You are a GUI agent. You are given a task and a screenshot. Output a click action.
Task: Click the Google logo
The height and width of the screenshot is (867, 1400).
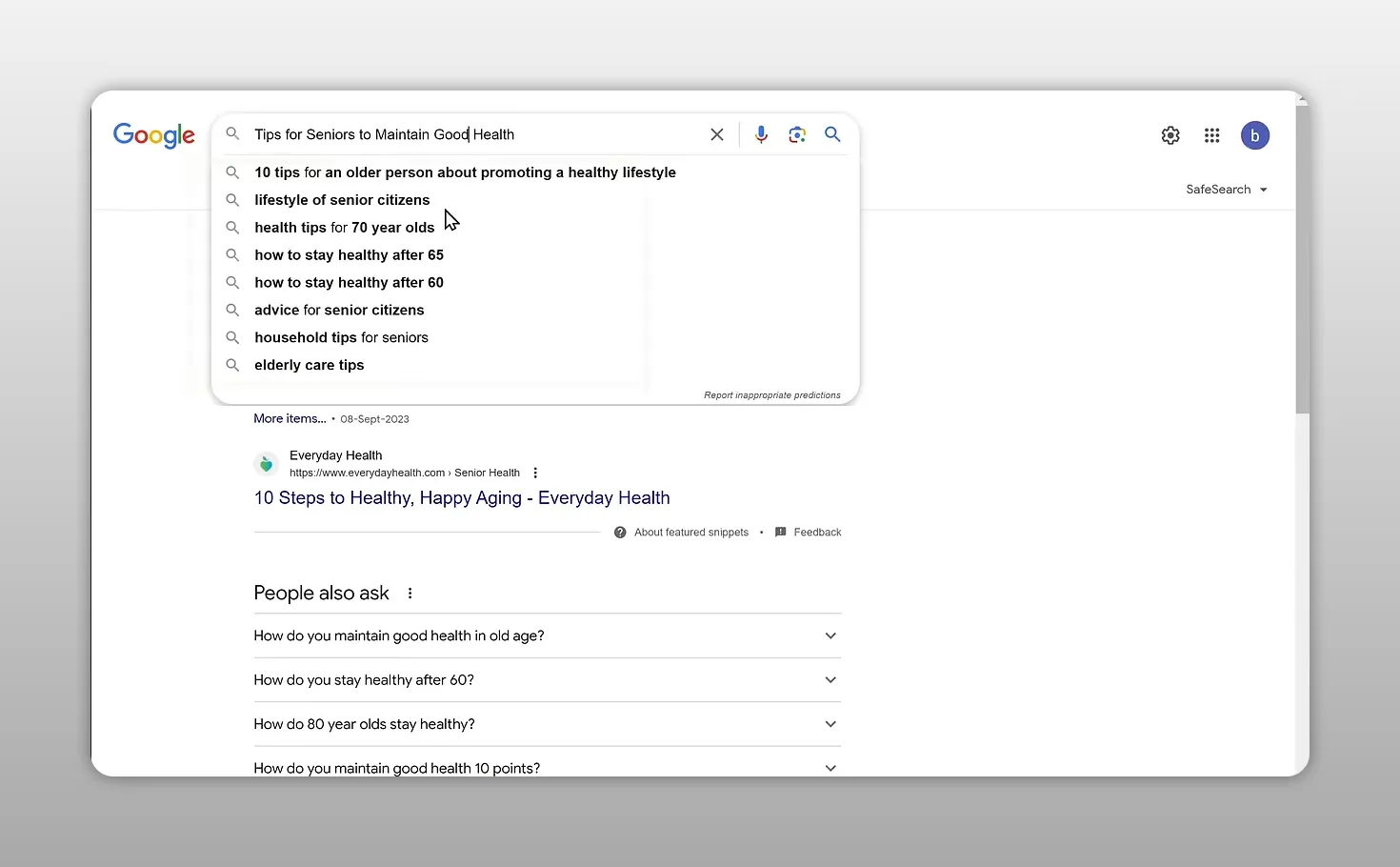[x=154, y=135]
